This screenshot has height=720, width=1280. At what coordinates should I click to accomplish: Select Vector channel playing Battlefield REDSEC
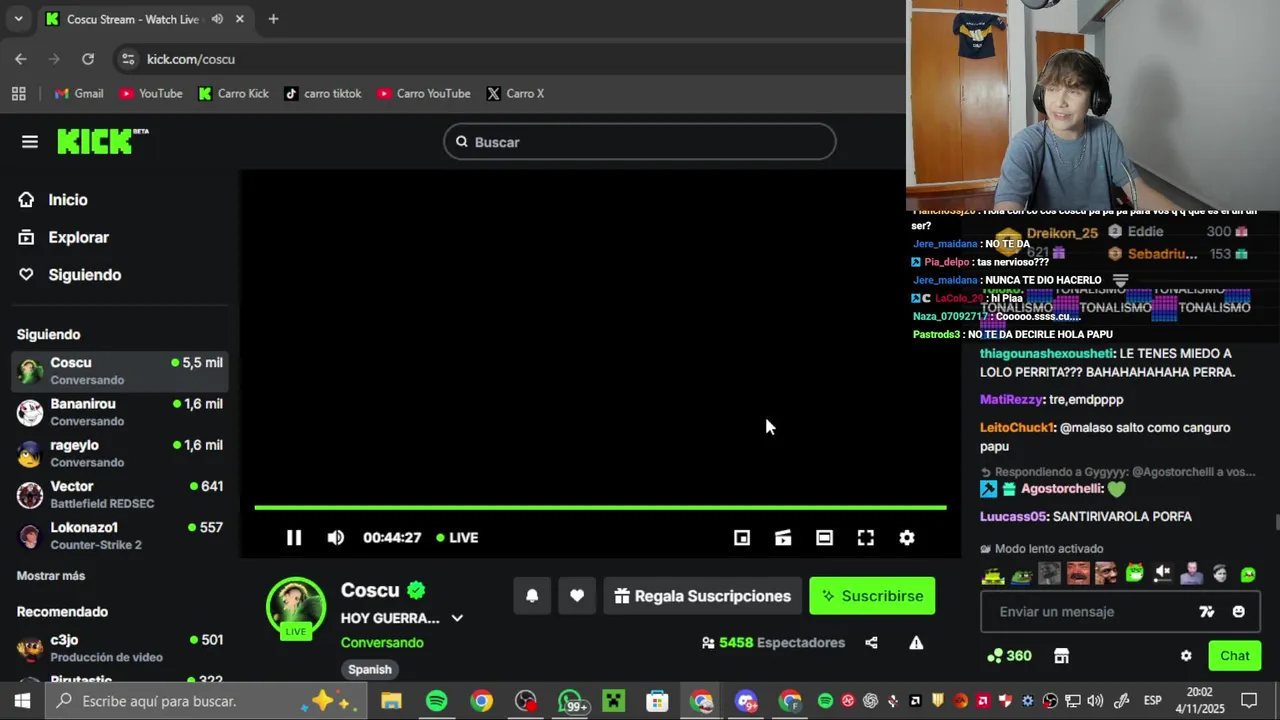[120, 494]
